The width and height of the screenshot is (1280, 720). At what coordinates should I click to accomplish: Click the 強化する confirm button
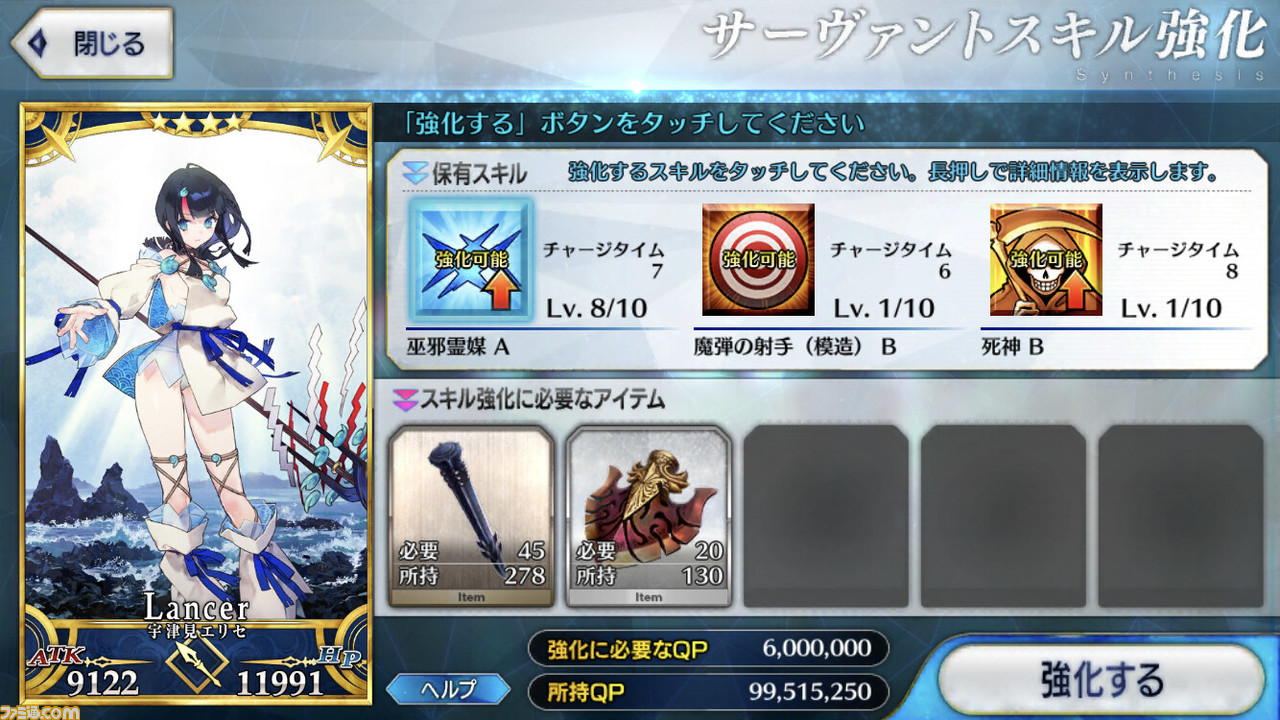(x=1101, y=679)
